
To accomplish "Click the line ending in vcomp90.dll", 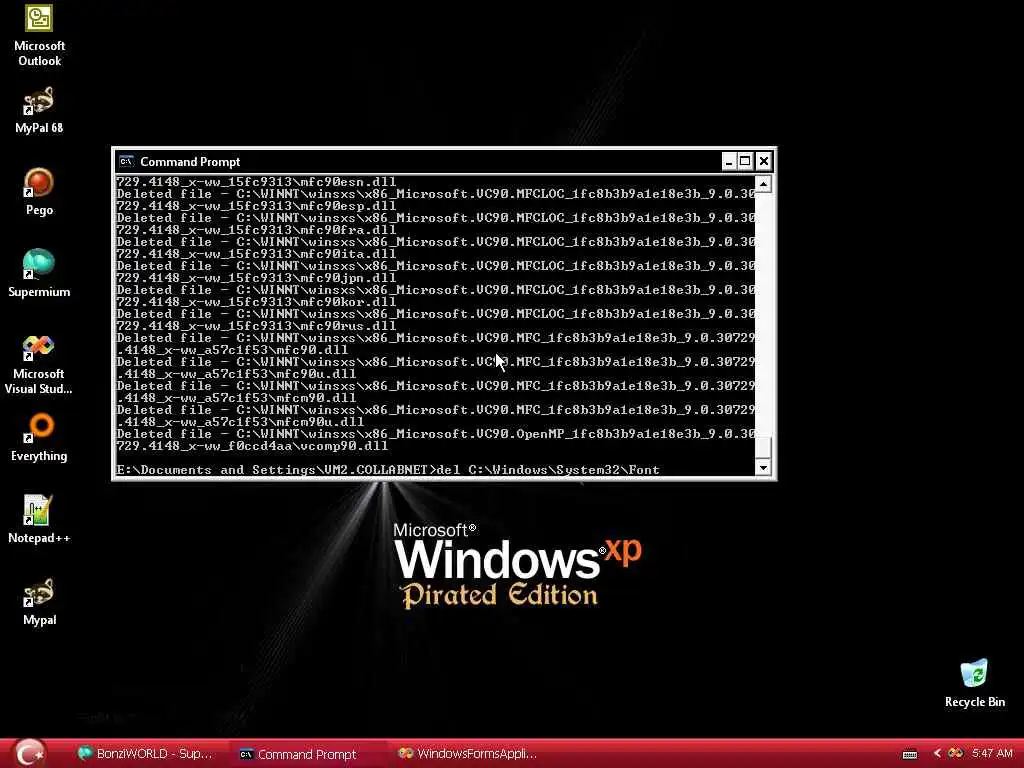I will point(252,446).
